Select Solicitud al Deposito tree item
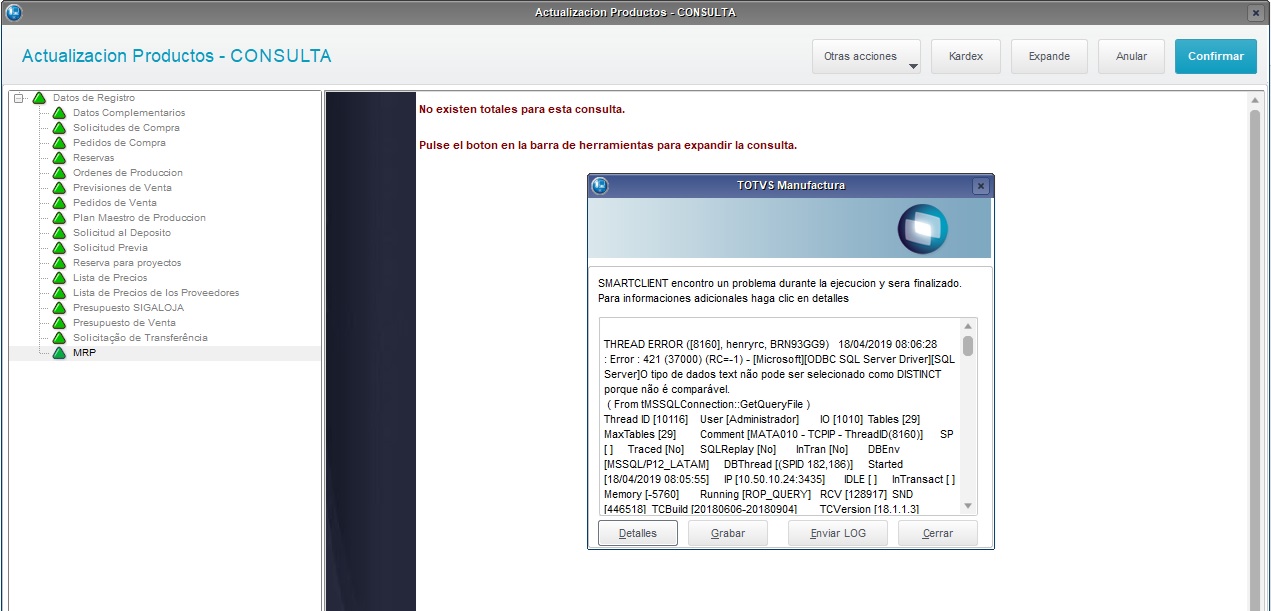The width and height of the screenshot is (1271, 611). [122, 233]
